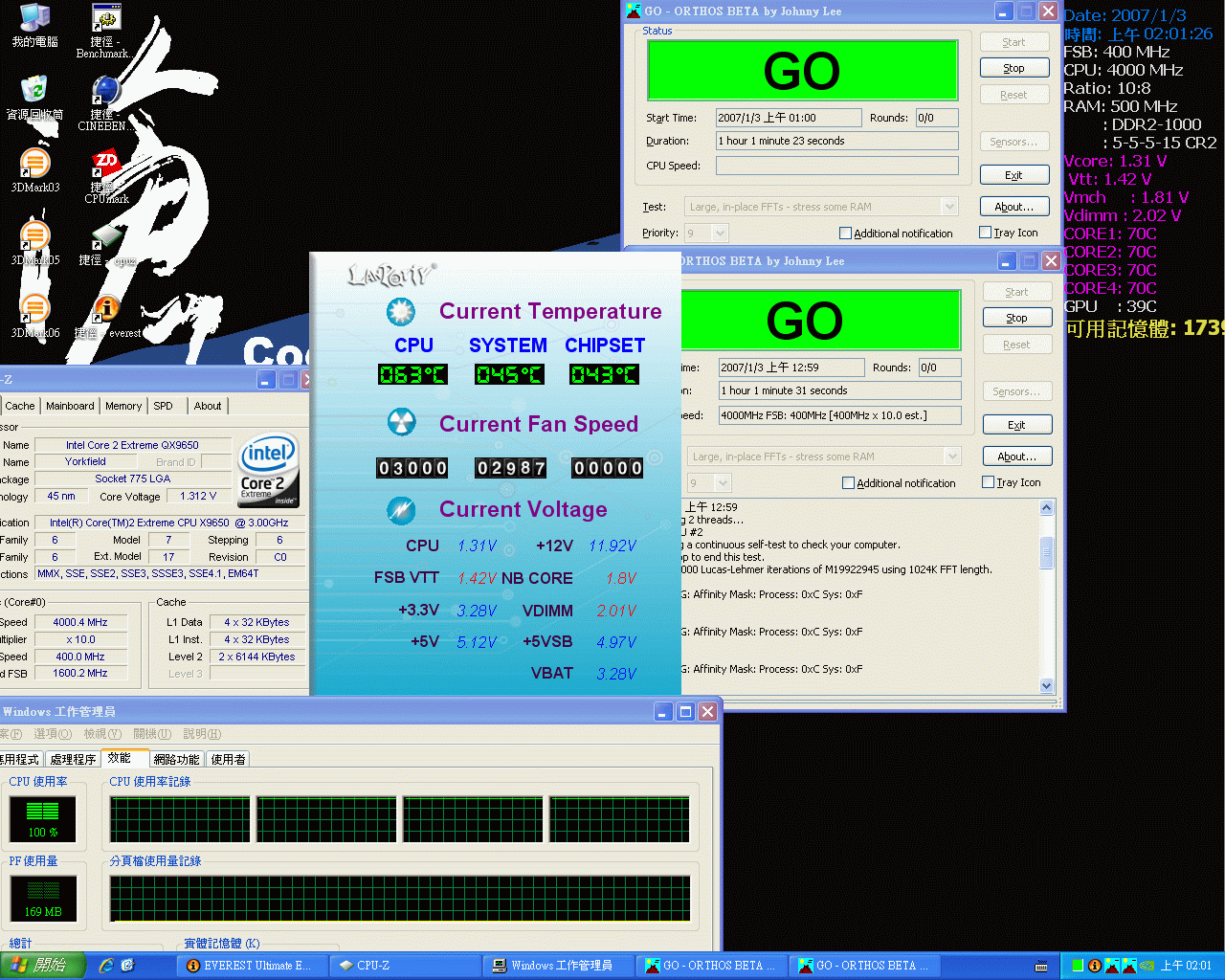Switch to 網路功能 tab in Task Manager

(177, 759)
